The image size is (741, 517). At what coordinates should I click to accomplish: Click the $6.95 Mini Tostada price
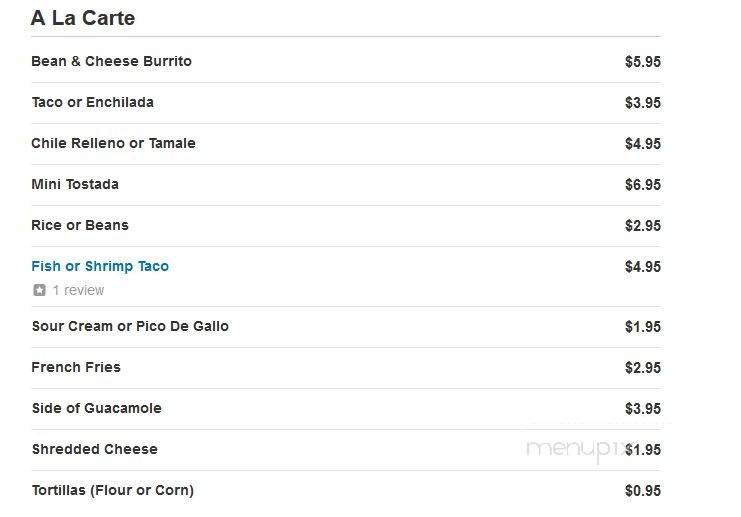point(642,184)
